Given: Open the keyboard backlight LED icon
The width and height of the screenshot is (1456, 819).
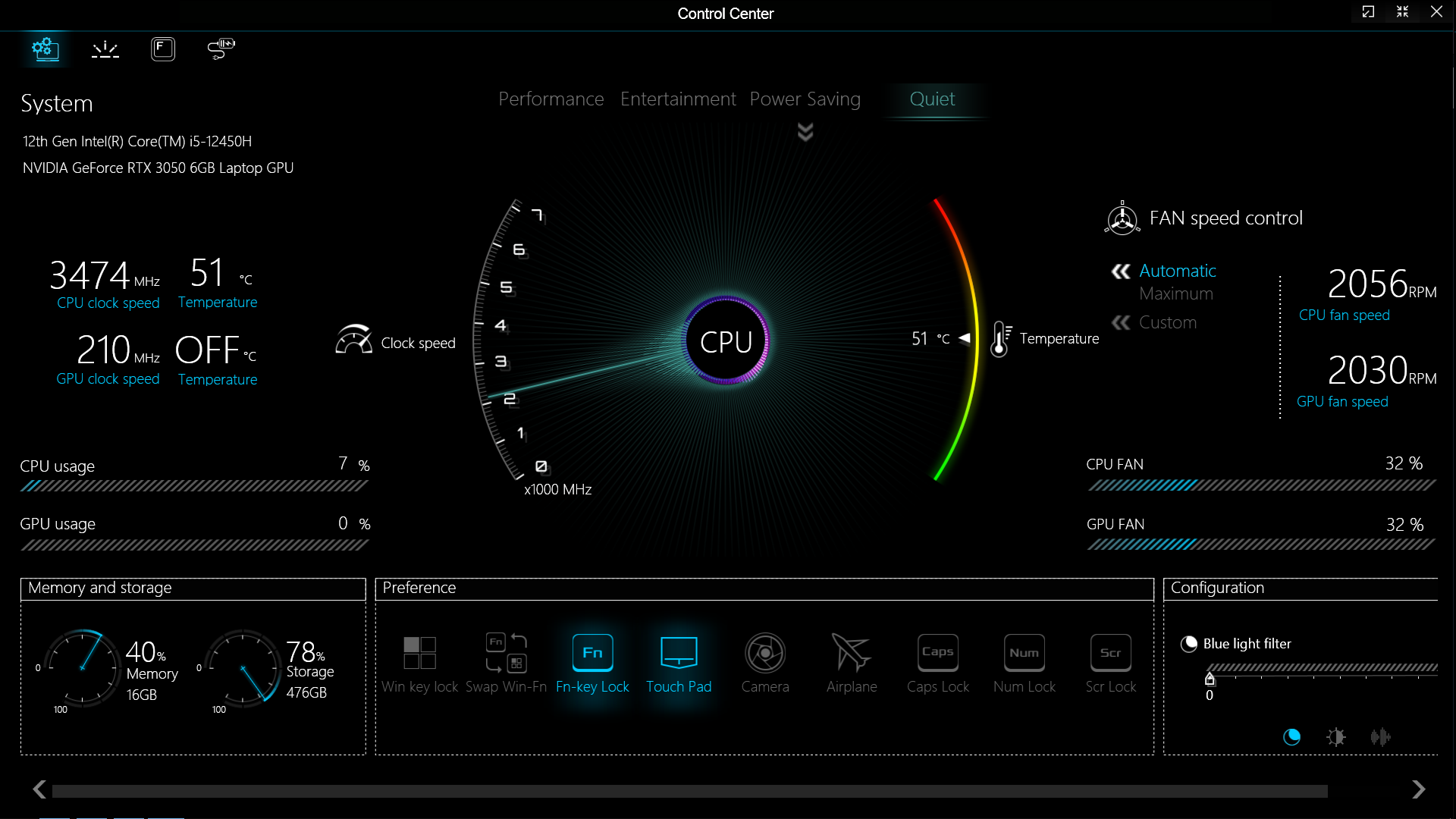Looking at the screenshot, I should click(105, 49).
